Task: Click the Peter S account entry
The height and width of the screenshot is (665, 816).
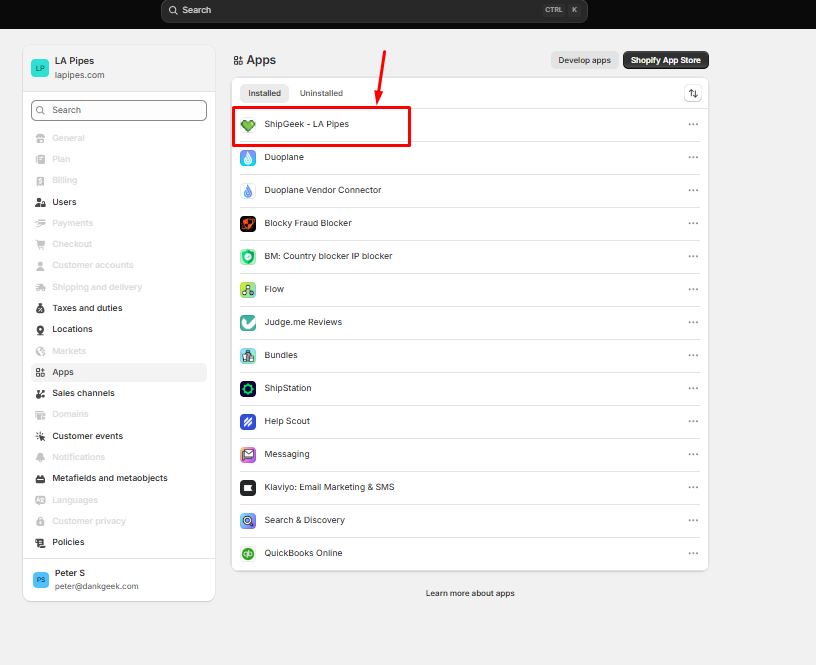Action: tap(119, 580)
